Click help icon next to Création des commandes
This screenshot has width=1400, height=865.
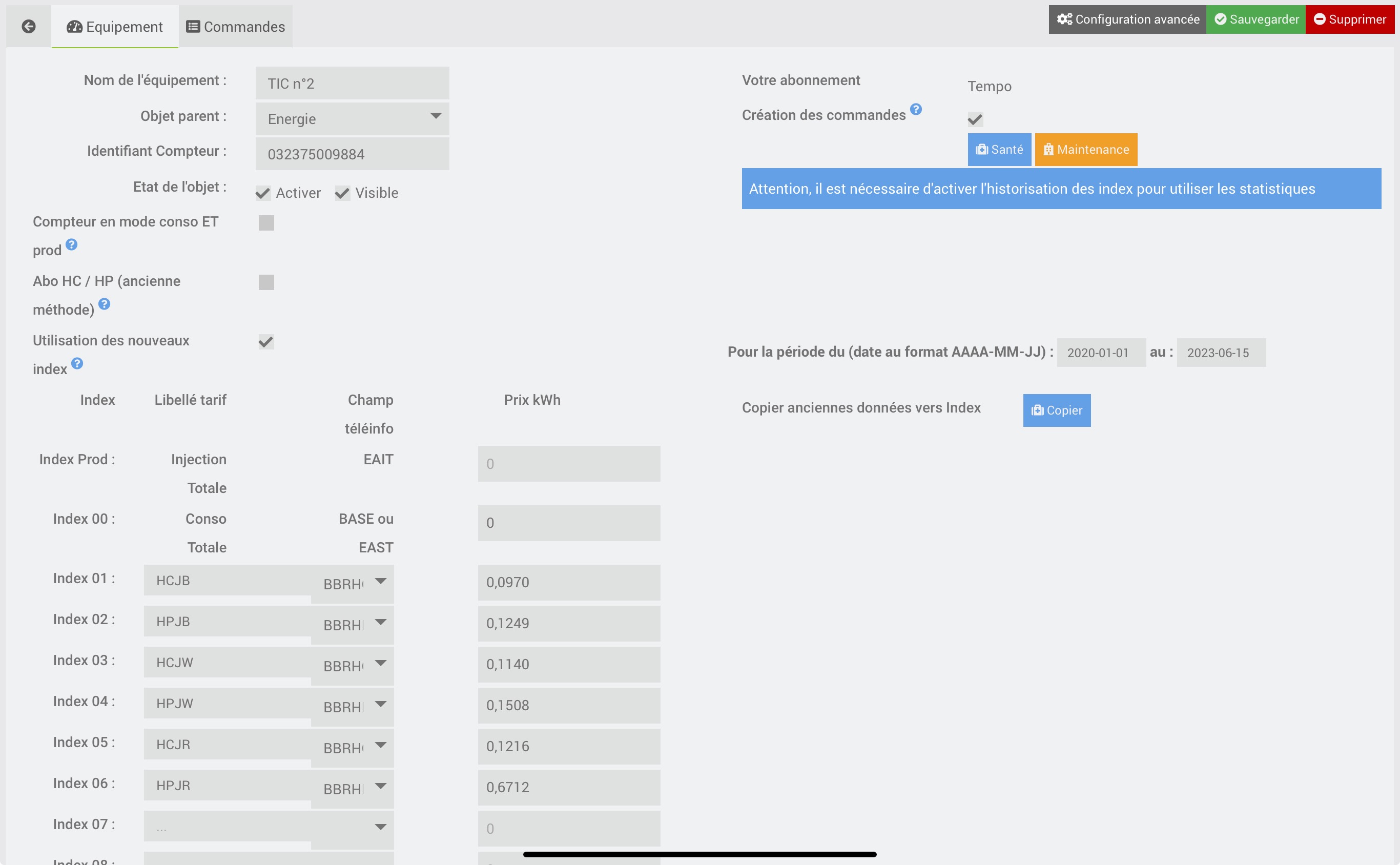point(915,109)
